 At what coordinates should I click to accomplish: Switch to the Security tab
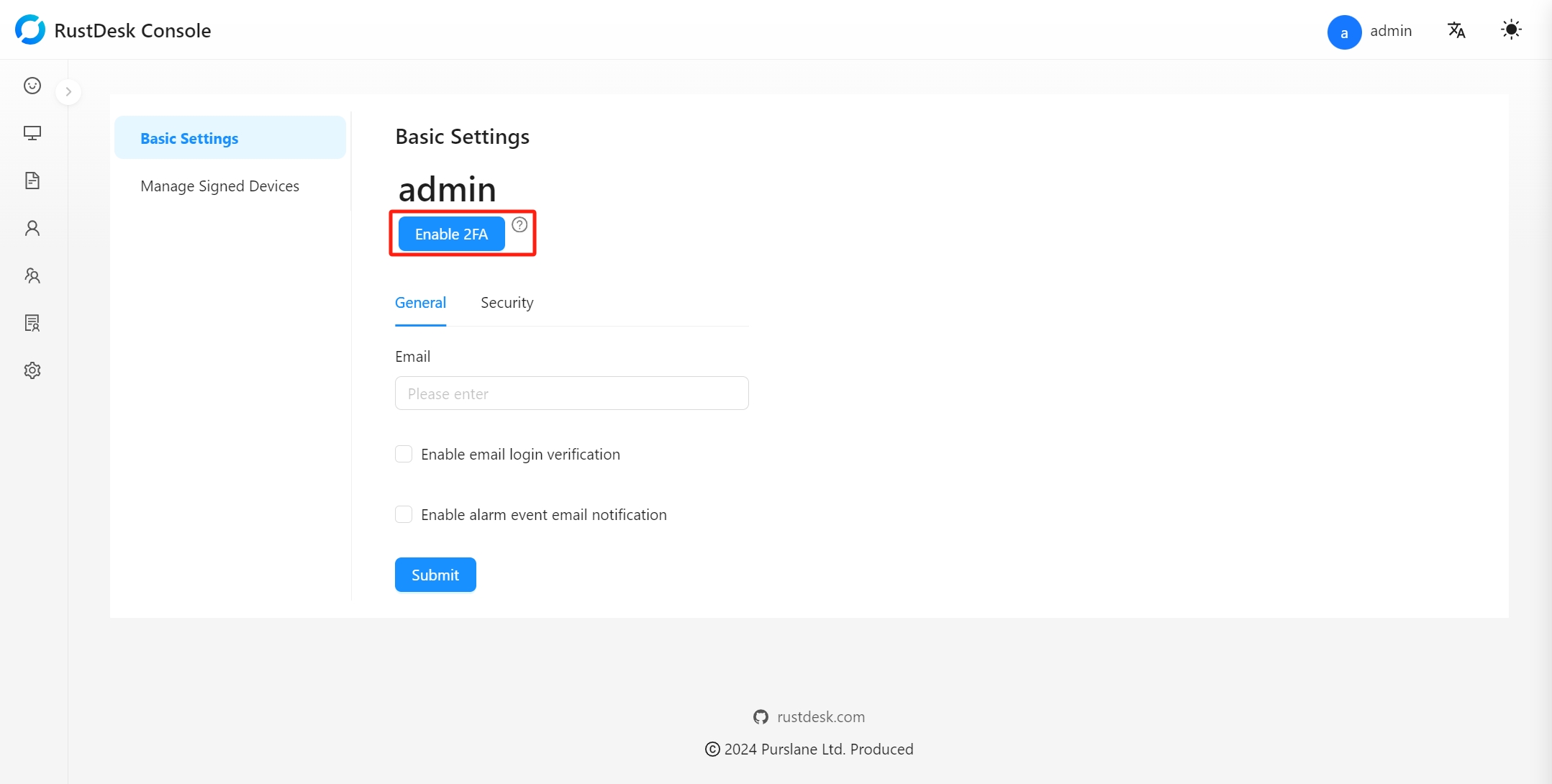coord(507,303)
